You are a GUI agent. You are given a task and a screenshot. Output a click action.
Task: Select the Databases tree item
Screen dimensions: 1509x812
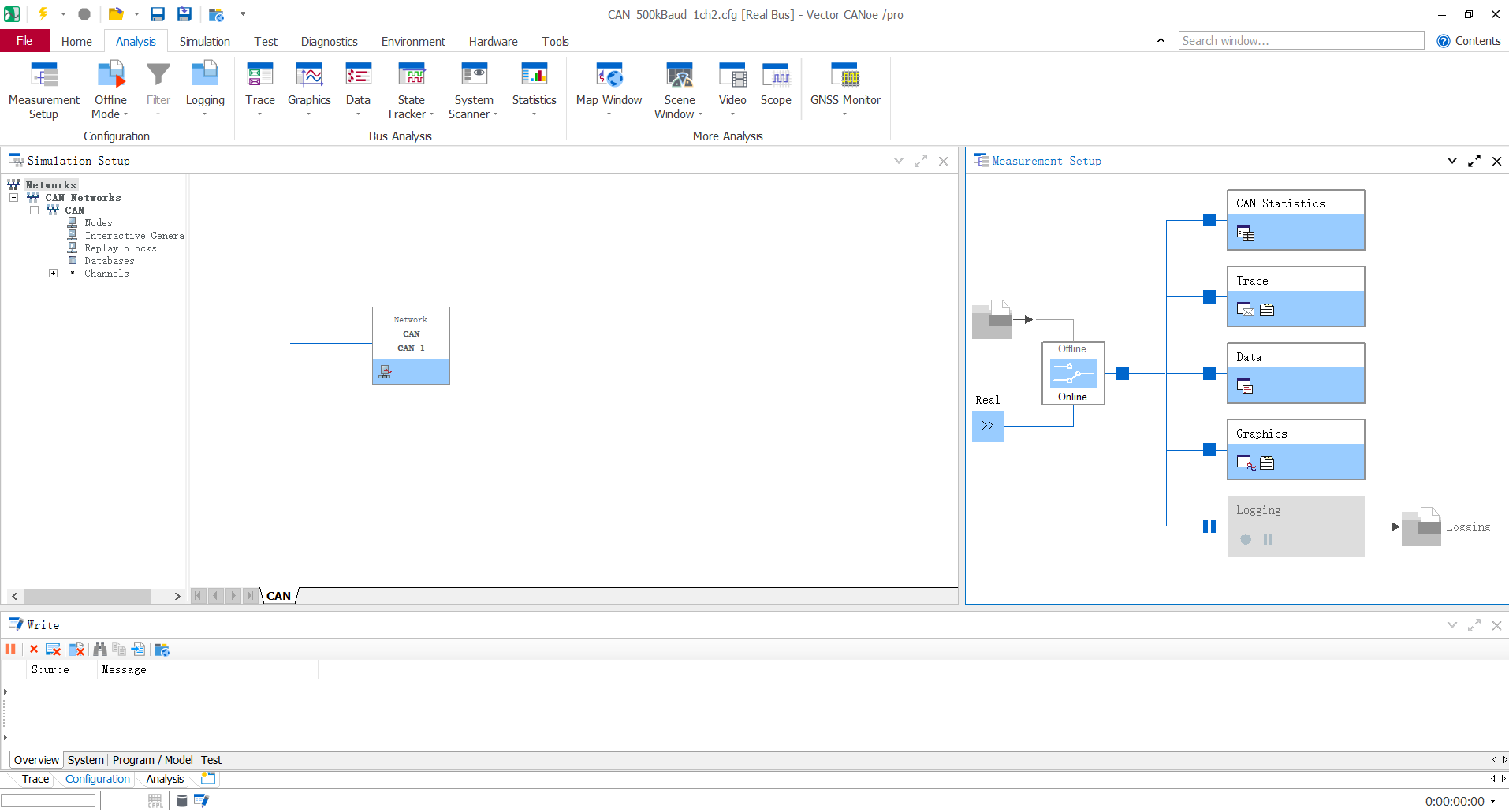110,260
